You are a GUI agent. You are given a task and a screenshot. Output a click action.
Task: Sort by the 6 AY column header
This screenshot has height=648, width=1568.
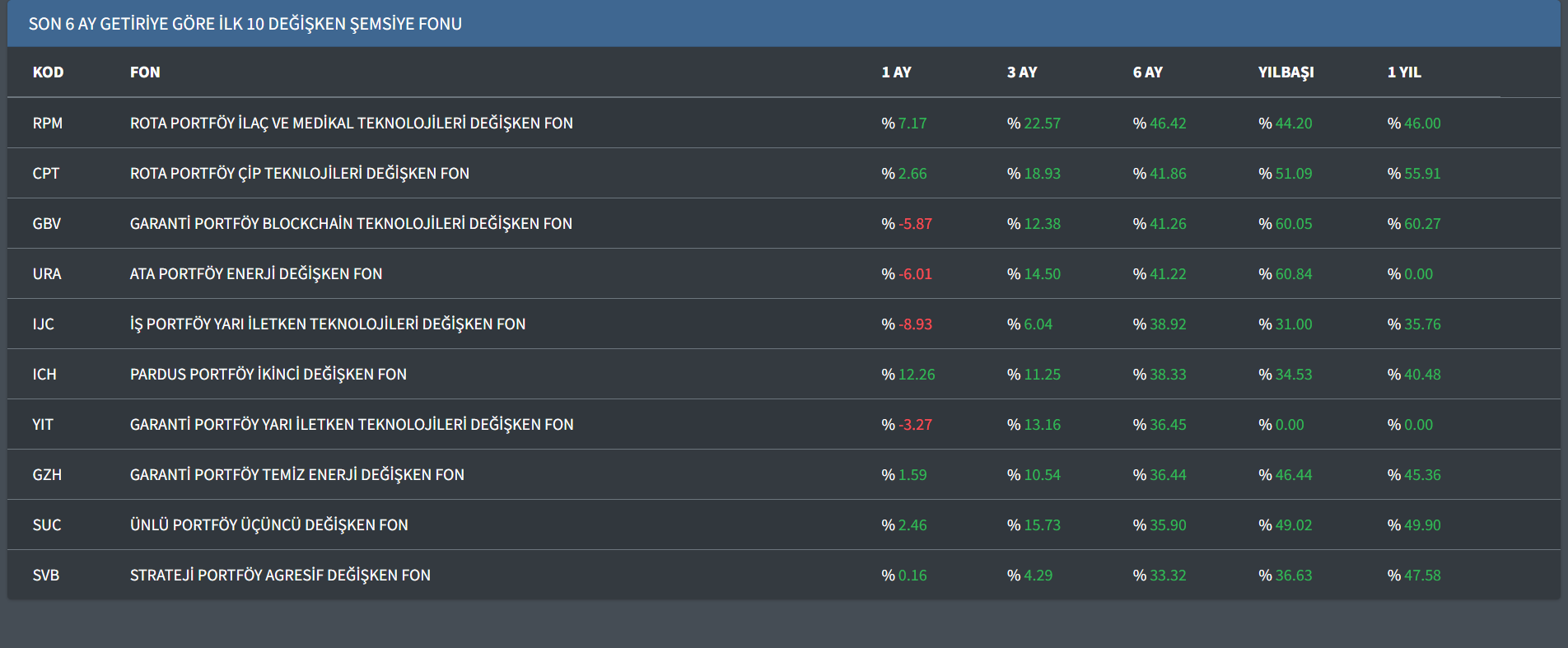[1147, 72]
